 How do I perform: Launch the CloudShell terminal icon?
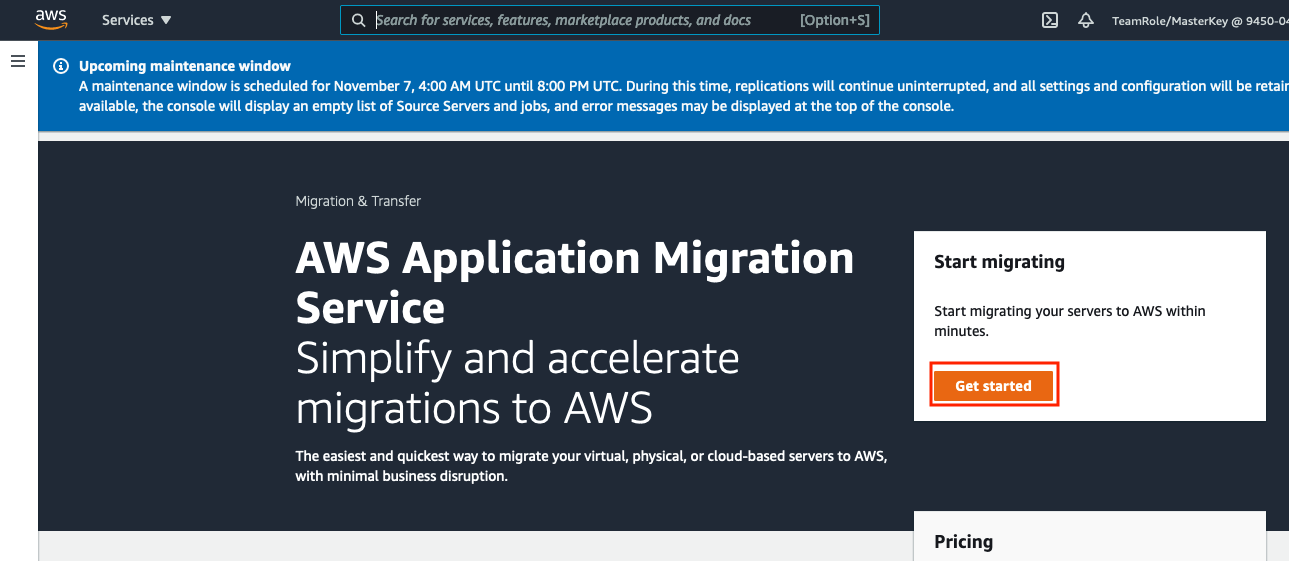tap(1050, 20)
